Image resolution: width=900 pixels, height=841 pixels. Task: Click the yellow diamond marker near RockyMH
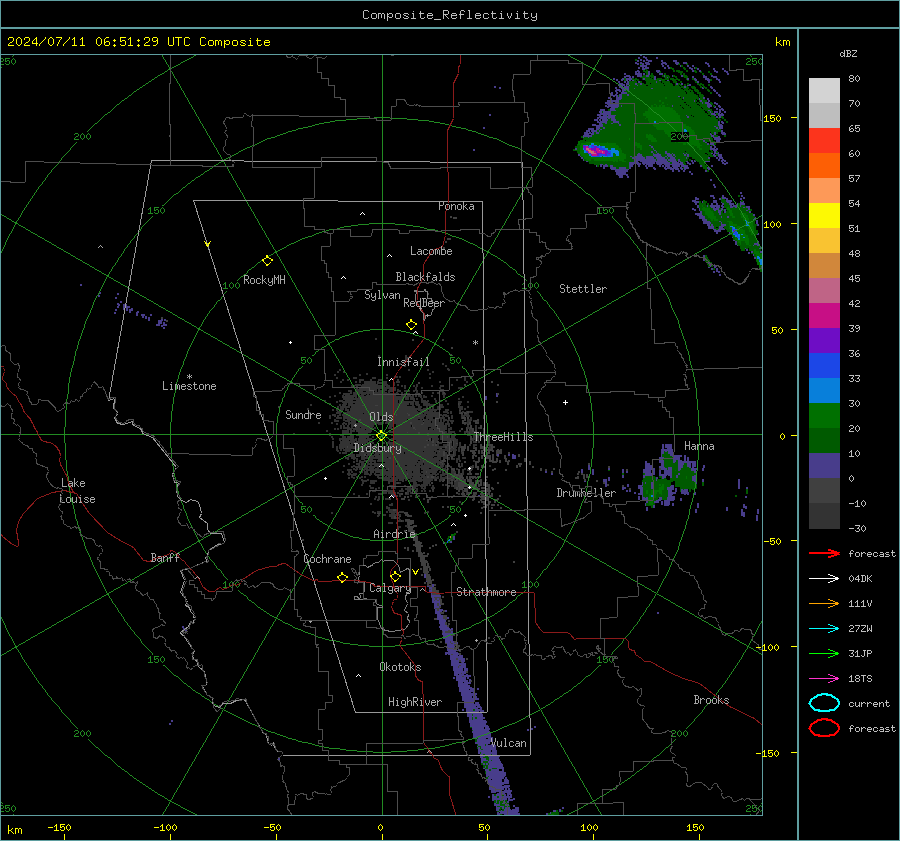pos(267,261)
